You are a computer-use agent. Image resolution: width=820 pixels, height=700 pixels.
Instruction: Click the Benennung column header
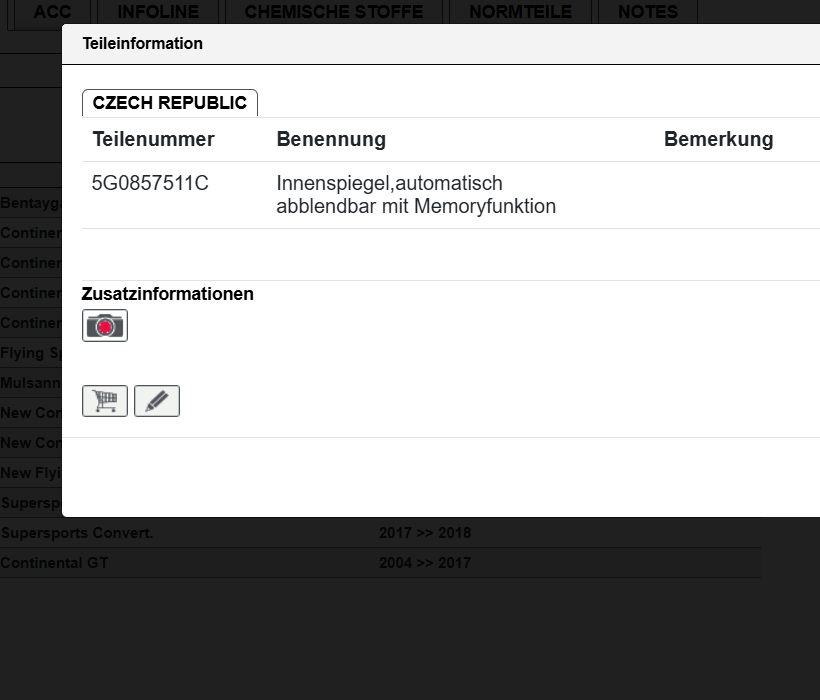pyautogui.click(x=331, y=140)
